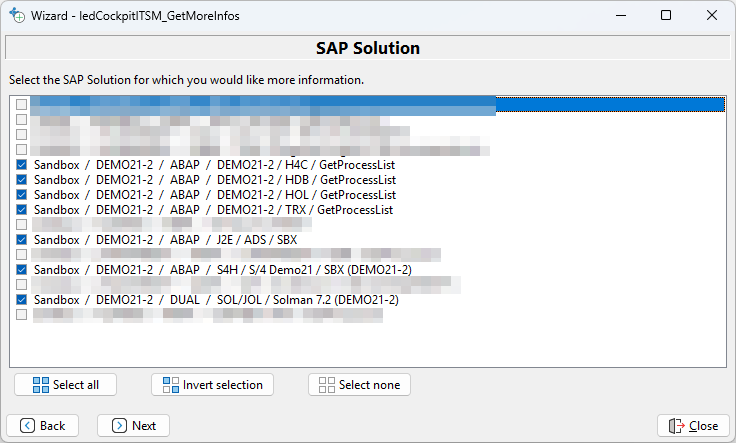The height and width of the screenshot is (443, 736).
Task: Click the wizard icon in title bar
Action: 17,16
